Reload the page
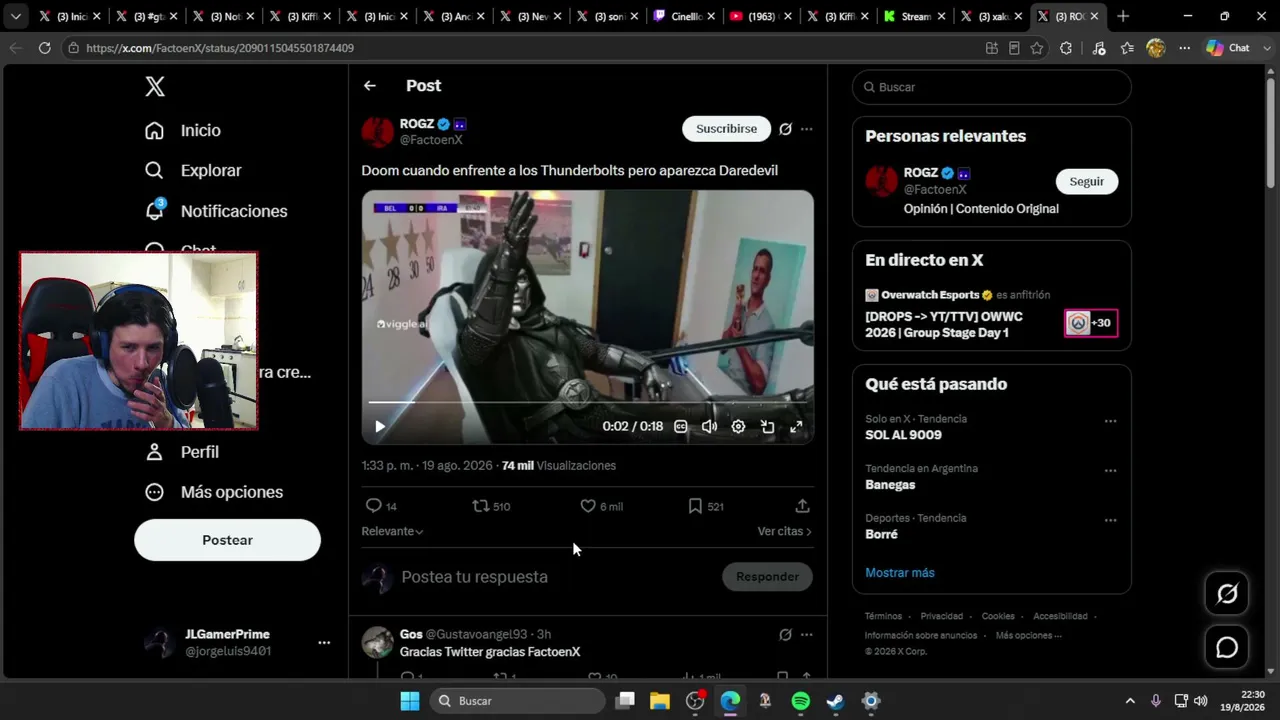The width and height of the screenshot is (1280, 720). coord(44,48)
